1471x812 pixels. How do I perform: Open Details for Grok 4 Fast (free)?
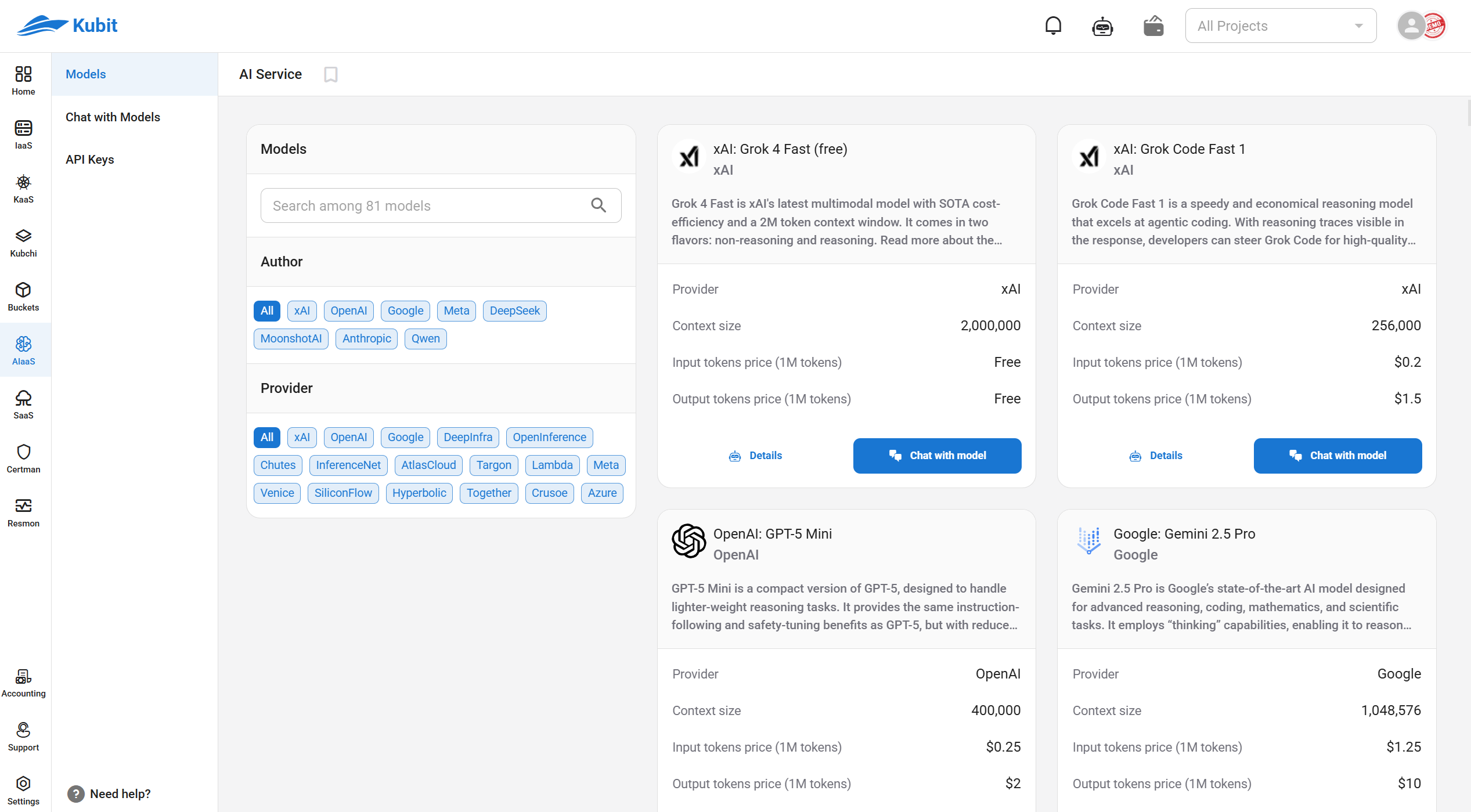click(755, 456)
